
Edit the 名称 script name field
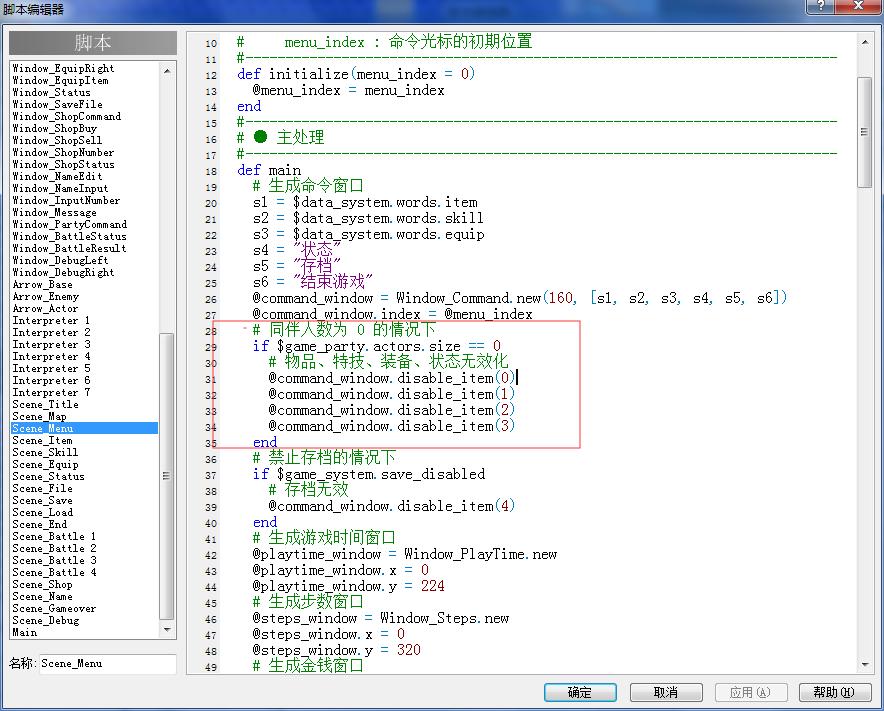[x=108, y=664]
